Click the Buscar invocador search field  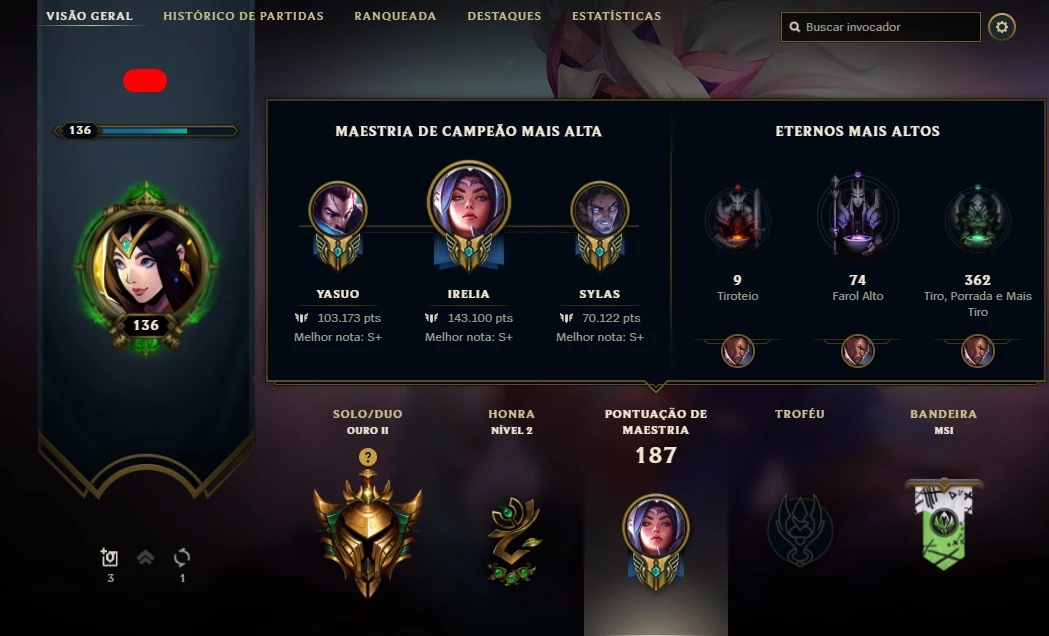(x=880, y=27)
